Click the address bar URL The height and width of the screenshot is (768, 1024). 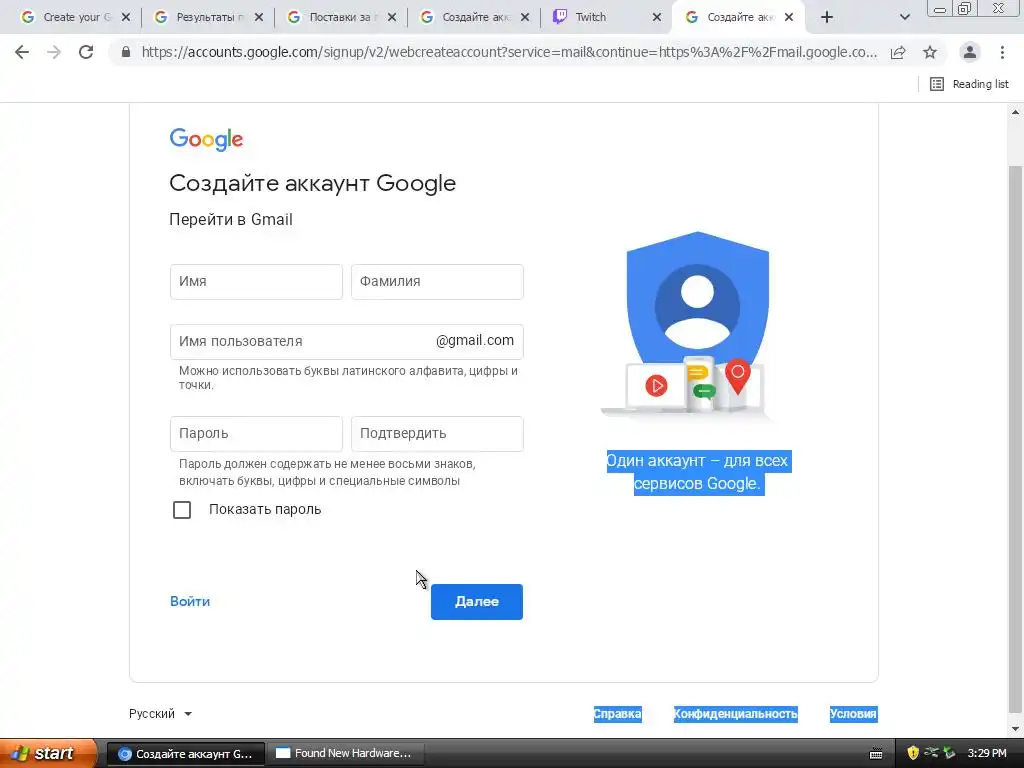tap(509, 52)
